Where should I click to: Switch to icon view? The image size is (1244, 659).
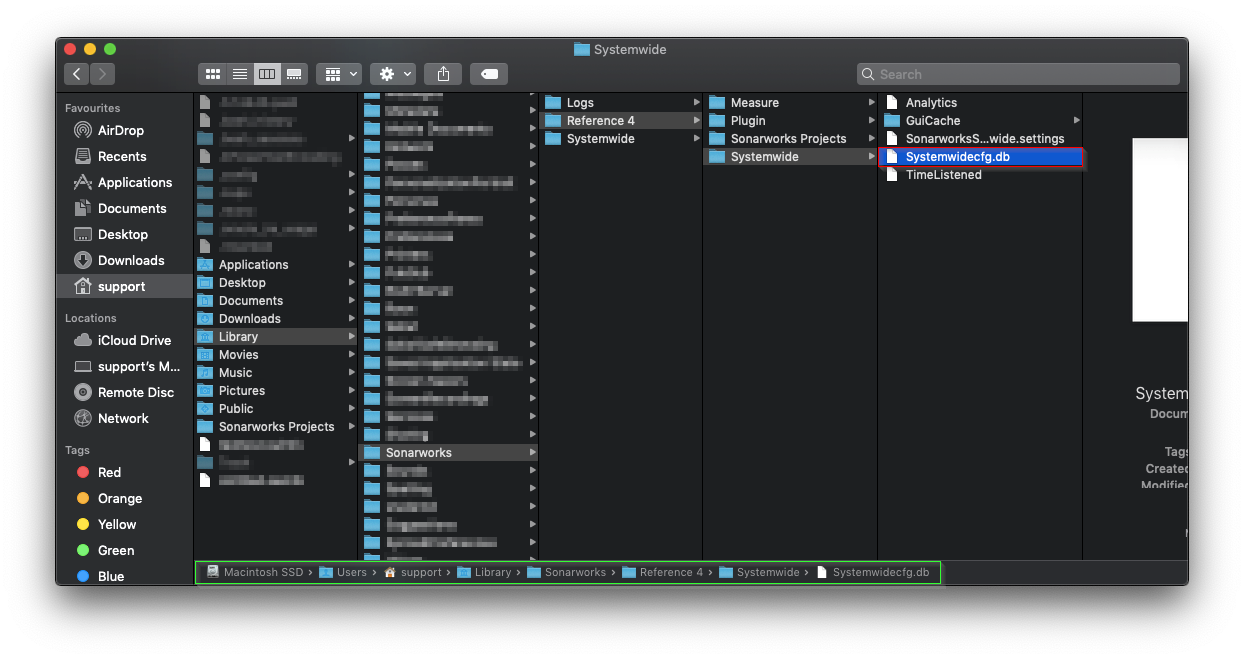212,74
